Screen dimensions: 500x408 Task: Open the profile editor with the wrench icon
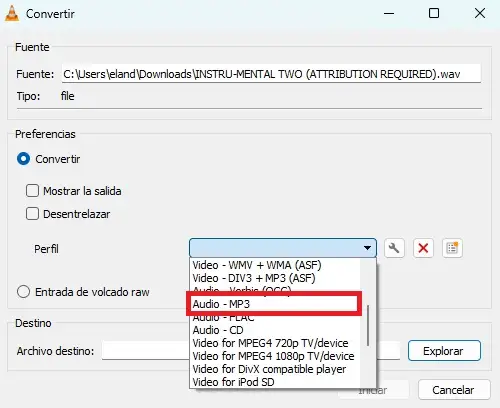click(394, 248)
